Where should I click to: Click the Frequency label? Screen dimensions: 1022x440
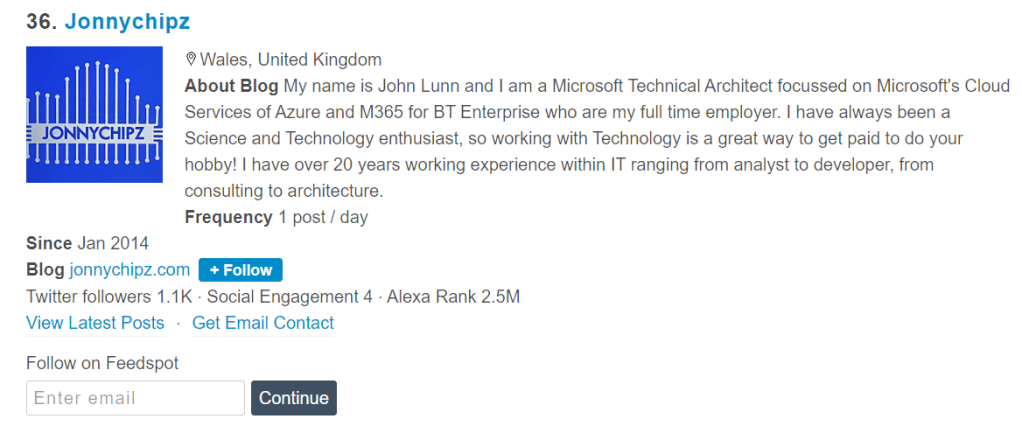tap(228, 217)
